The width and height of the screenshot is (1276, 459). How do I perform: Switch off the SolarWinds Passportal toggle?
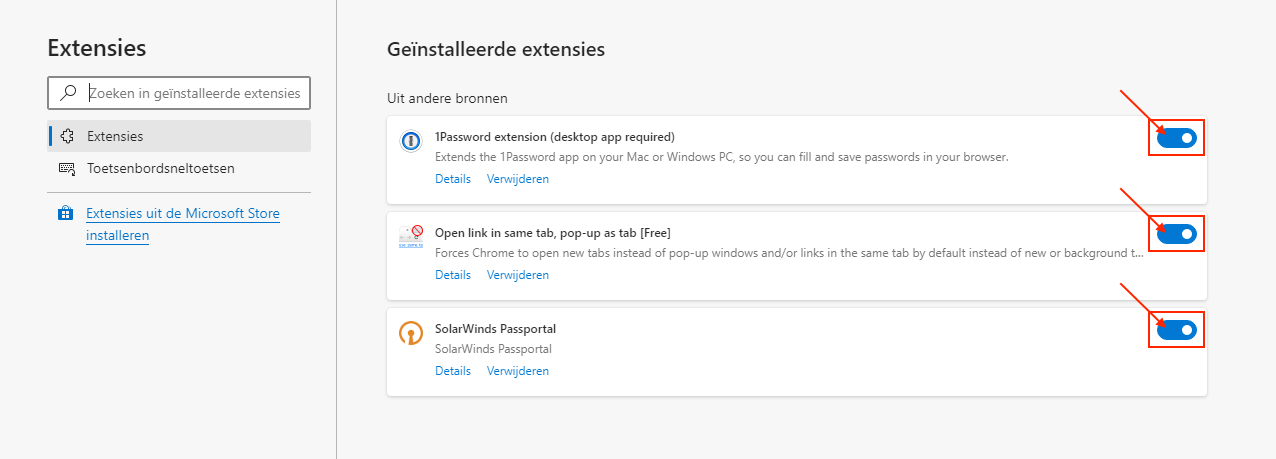(x=1176, y=329)
